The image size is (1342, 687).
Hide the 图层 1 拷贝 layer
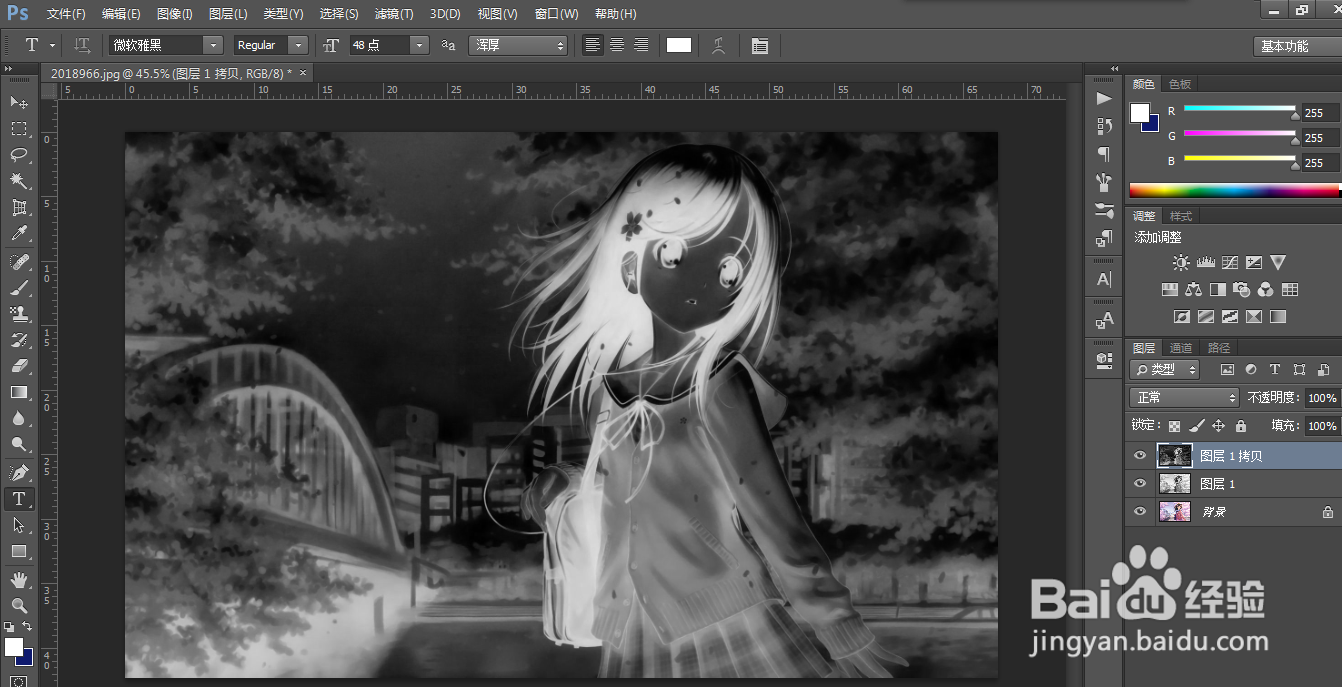(x=1140, y=456)
